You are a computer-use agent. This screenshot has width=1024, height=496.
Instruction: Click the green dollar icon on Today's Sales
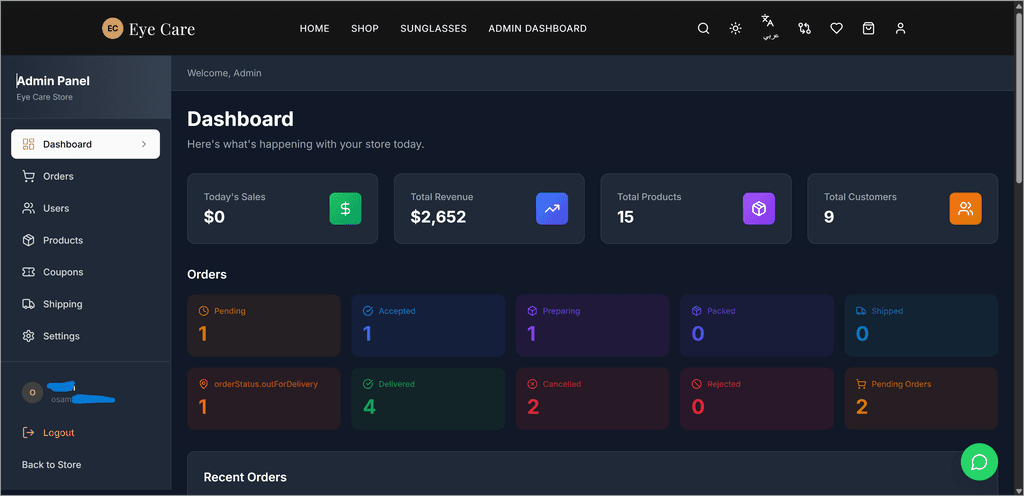(345, 209)
